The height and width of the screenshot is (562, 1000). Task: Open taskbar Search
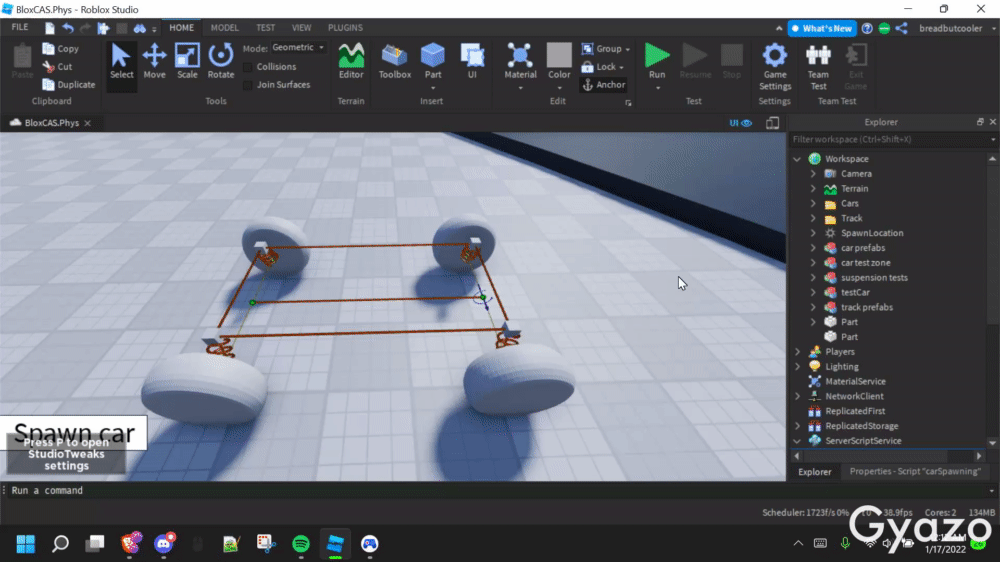click(x=61, y=544)
